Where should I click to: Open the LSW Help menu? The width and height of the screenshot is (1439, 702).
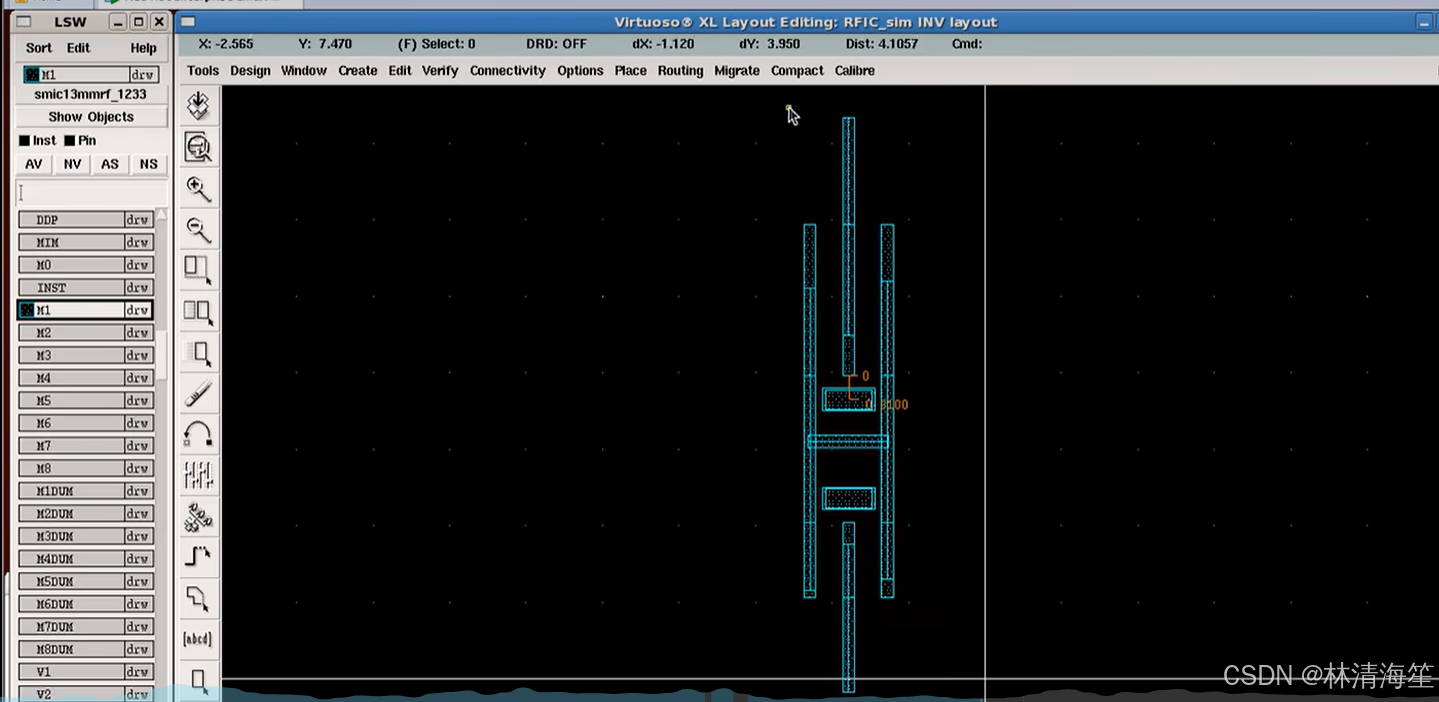(x=143, y=48)
